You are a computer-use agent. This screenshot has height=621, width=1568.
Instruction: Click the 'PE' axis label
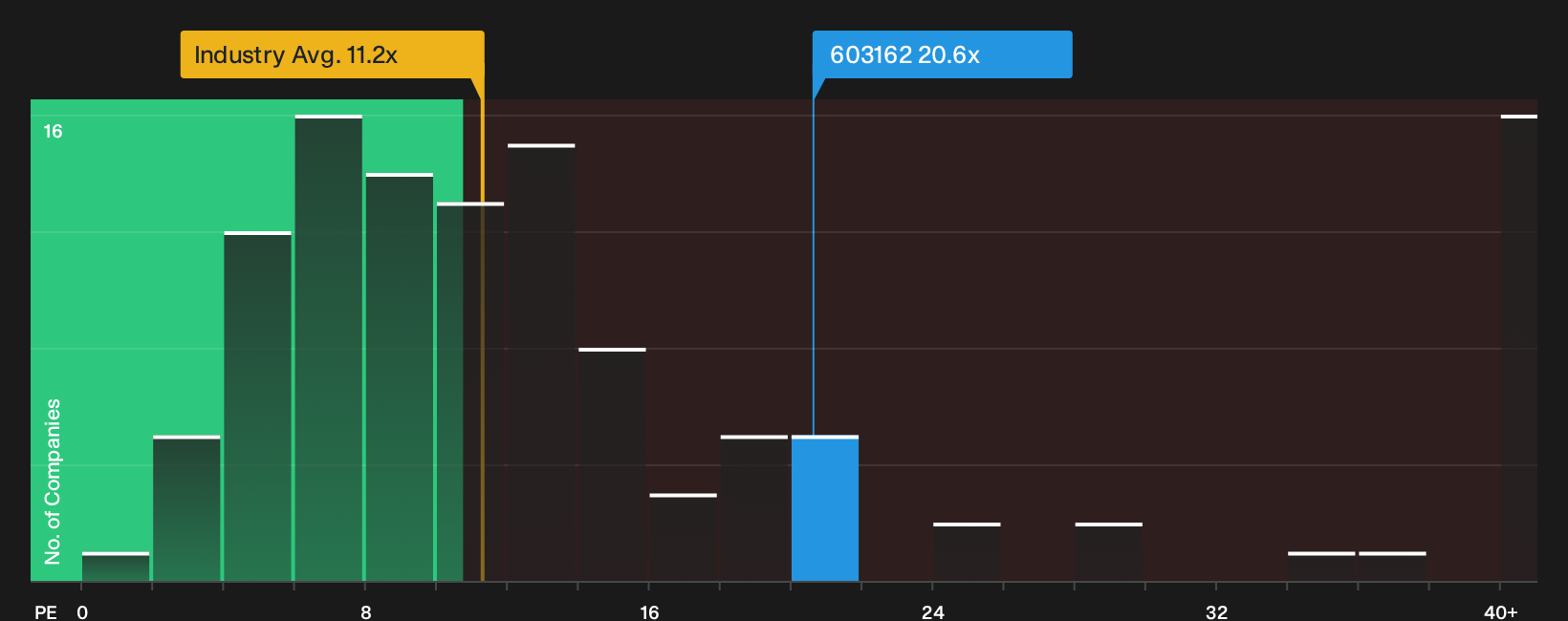pyautogui.click(x=46, y=612)
